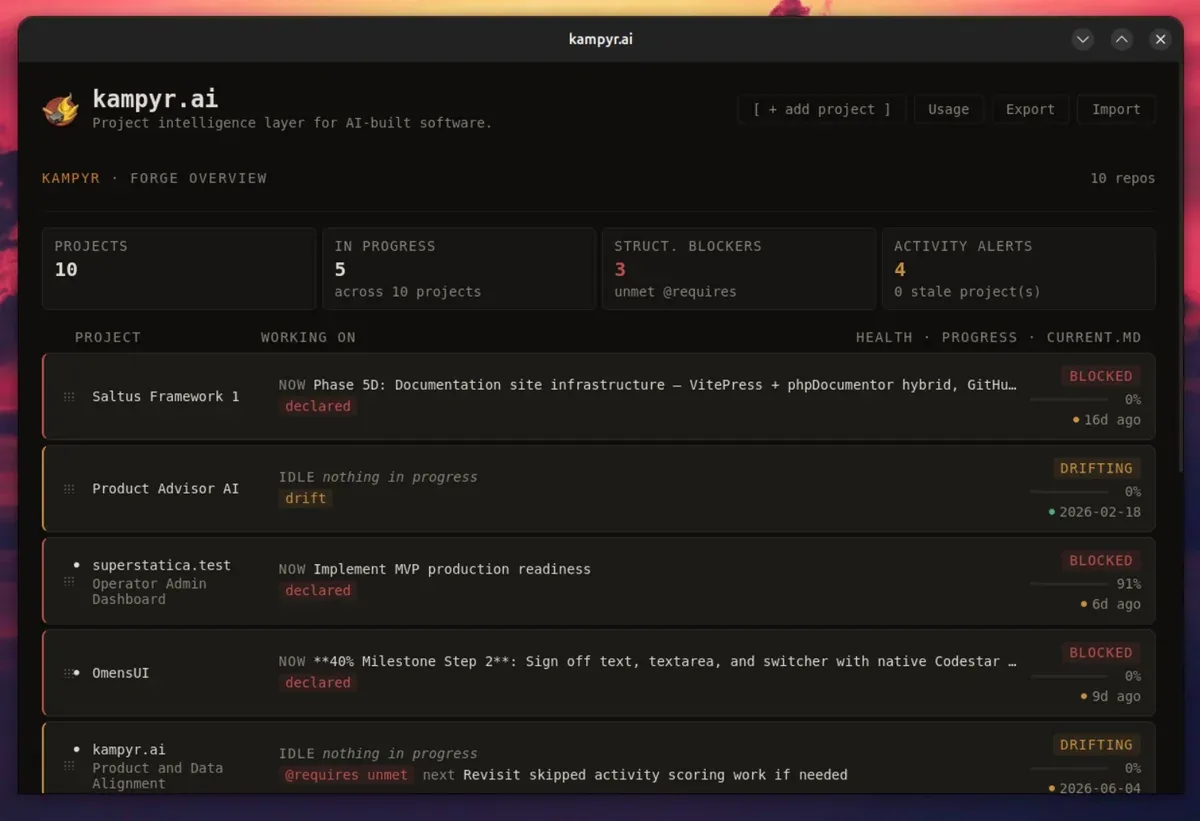1200x821 pixels.
Task: Click Implement MVP production readiness text
Action: click(x=452, y=569)
